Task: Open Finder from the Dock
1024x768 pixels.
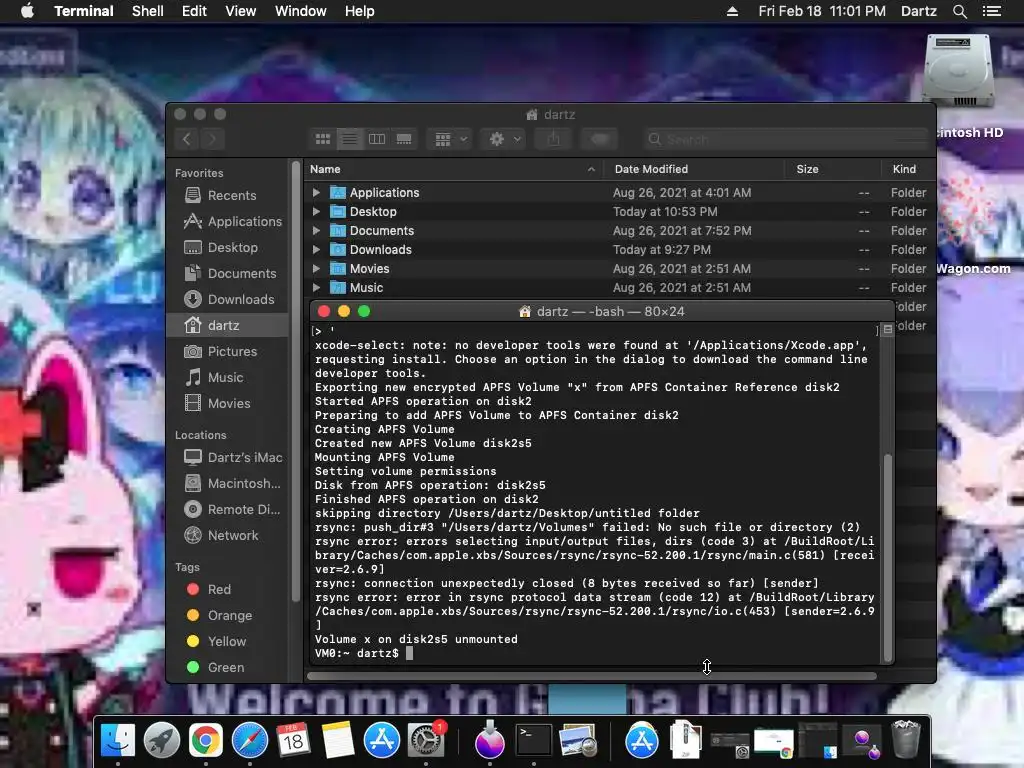Action: coord(118,741)
